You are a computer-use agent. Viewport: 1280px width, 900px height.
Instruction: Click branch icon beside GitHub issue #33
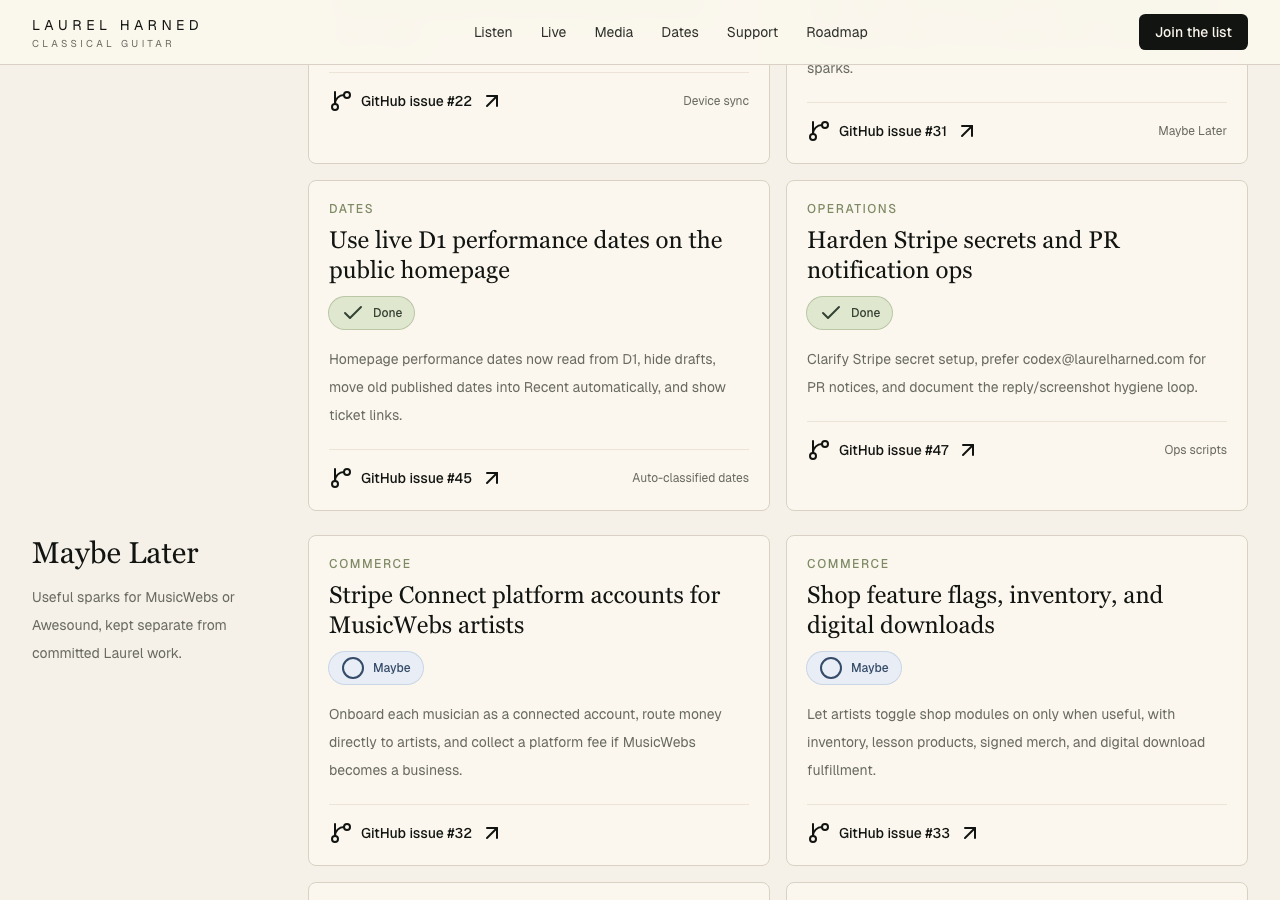818,833
